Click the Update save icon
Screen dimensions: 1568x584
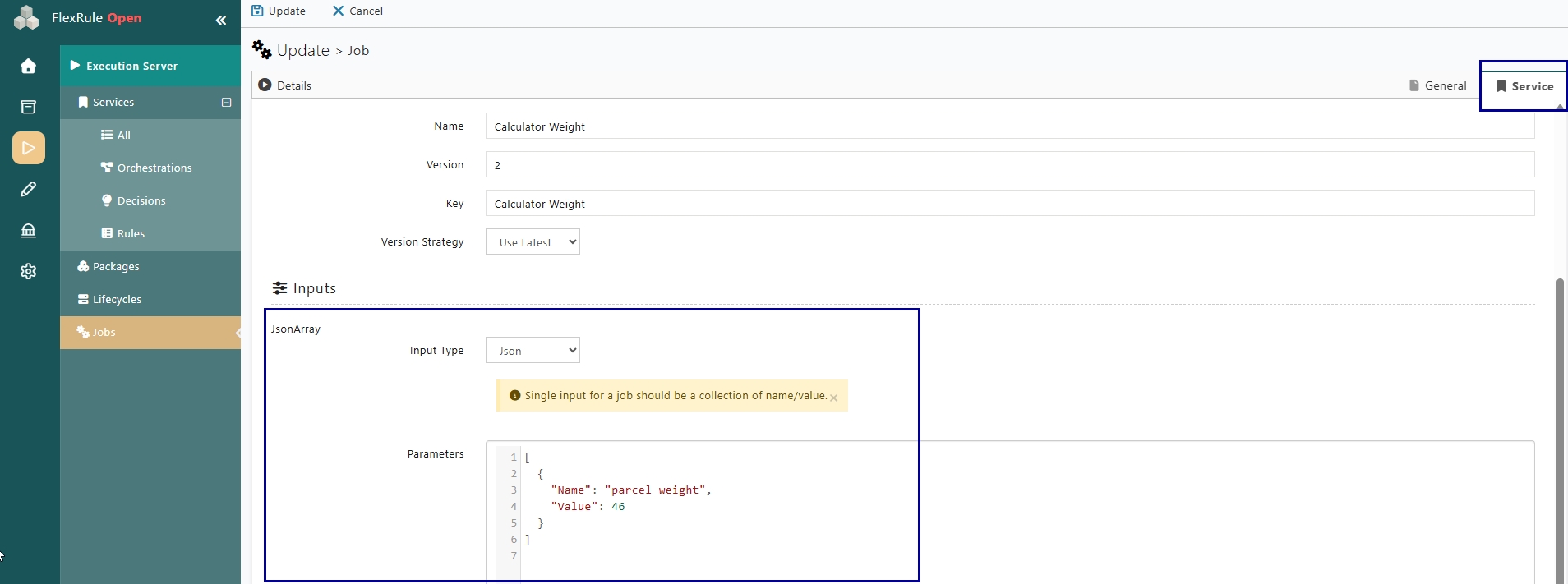[x=257, y=11]
